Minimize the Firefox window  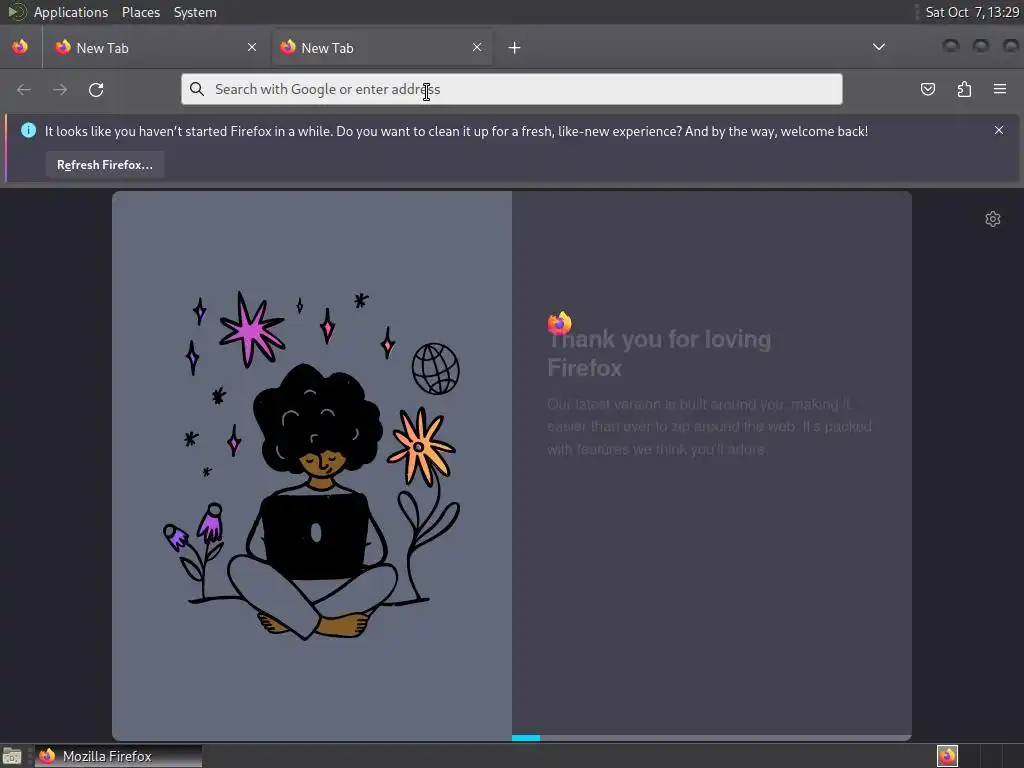point(951,45)
